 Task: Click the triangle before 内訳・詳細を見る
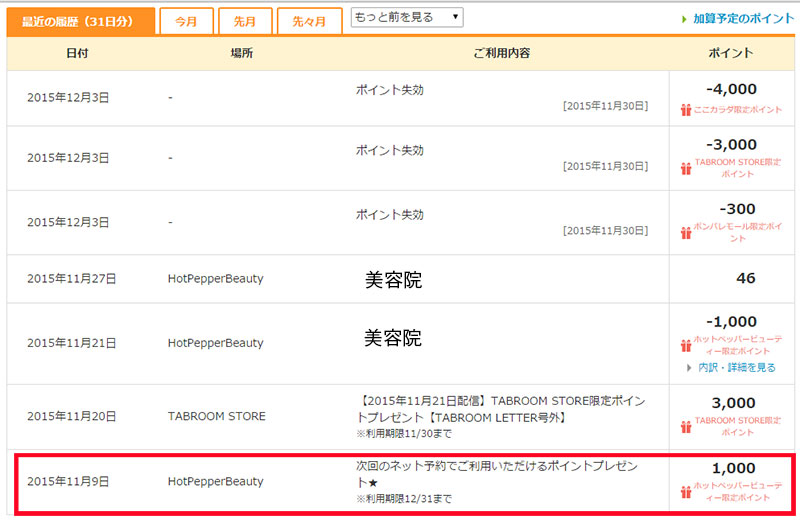pos(689,367)
